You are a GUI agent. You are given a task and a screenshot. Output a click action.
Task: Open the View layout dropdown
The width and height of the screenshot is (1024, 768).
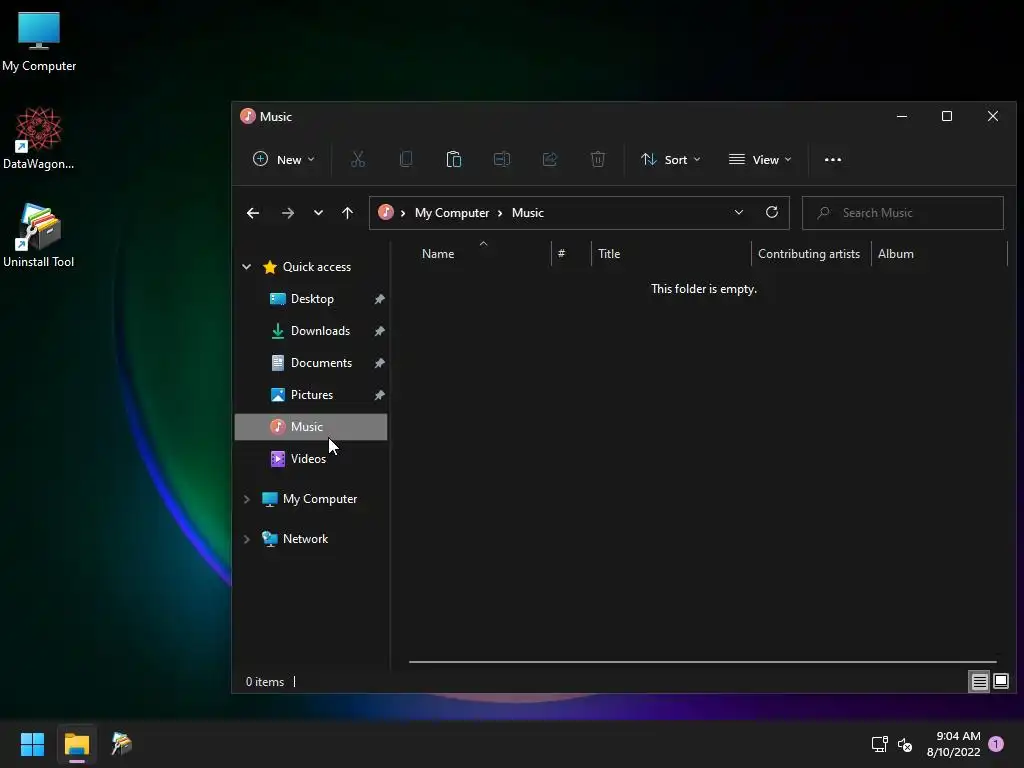760,159
